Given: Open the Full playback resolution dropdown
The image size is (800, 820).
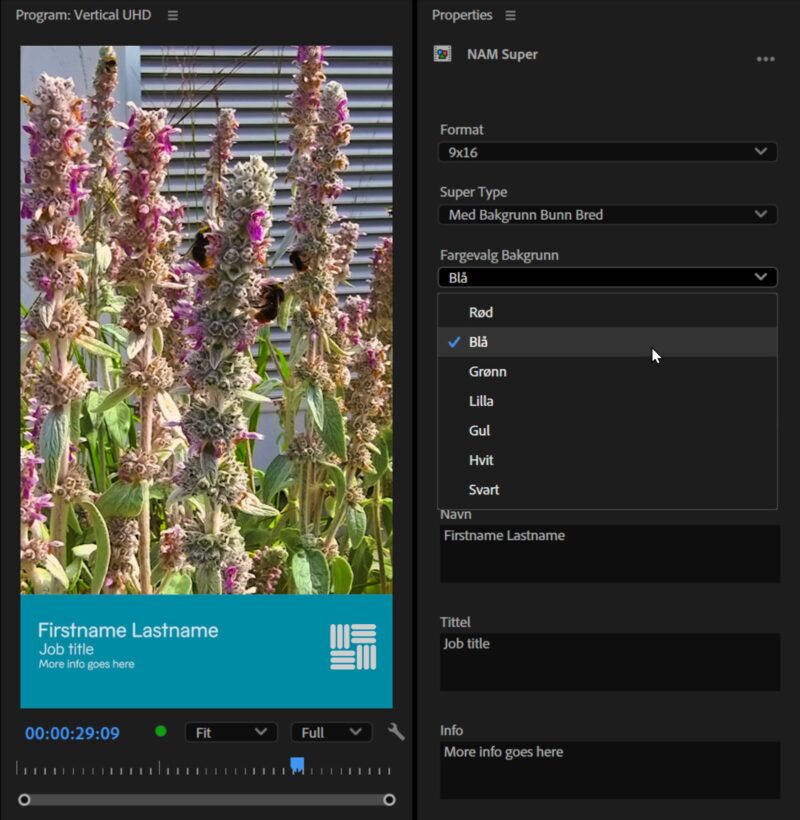Looking at the screenshot, I should click(x=331, y=732).
